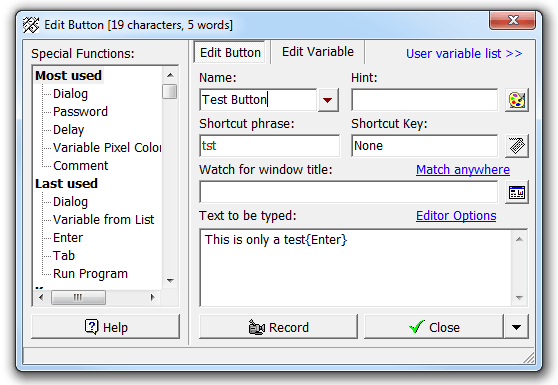Screen dimensions: 558x385
Task: Select the Comment function
Action: 80,166
